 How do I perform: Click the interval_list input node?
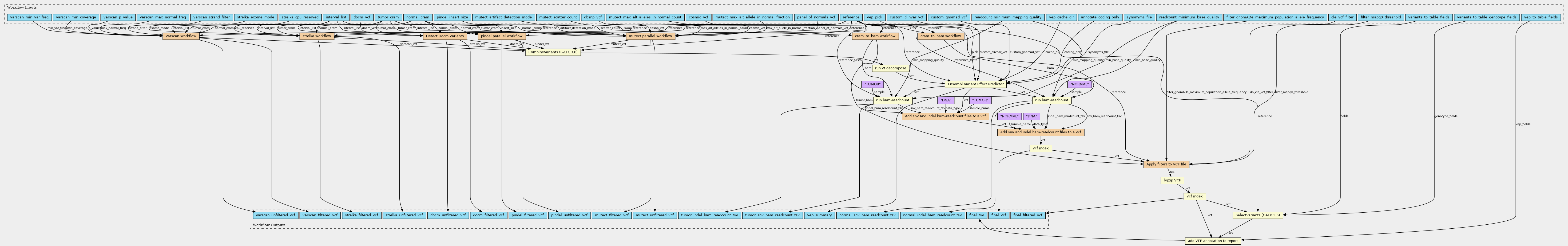[x=336, y=18]
